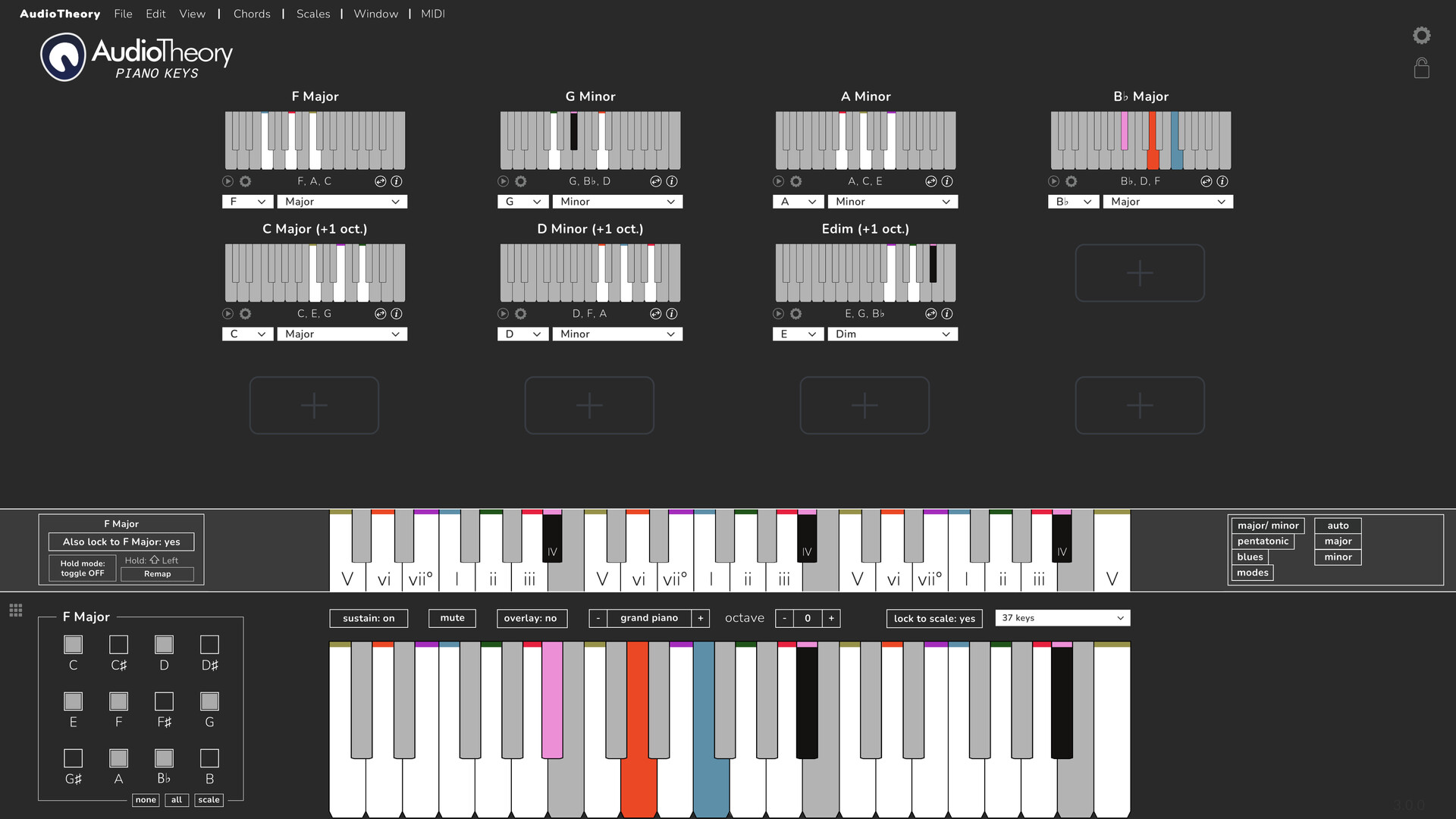Open the Chords menu
The height and width of the screenshot is (819, 1456).
click(251, 14)
